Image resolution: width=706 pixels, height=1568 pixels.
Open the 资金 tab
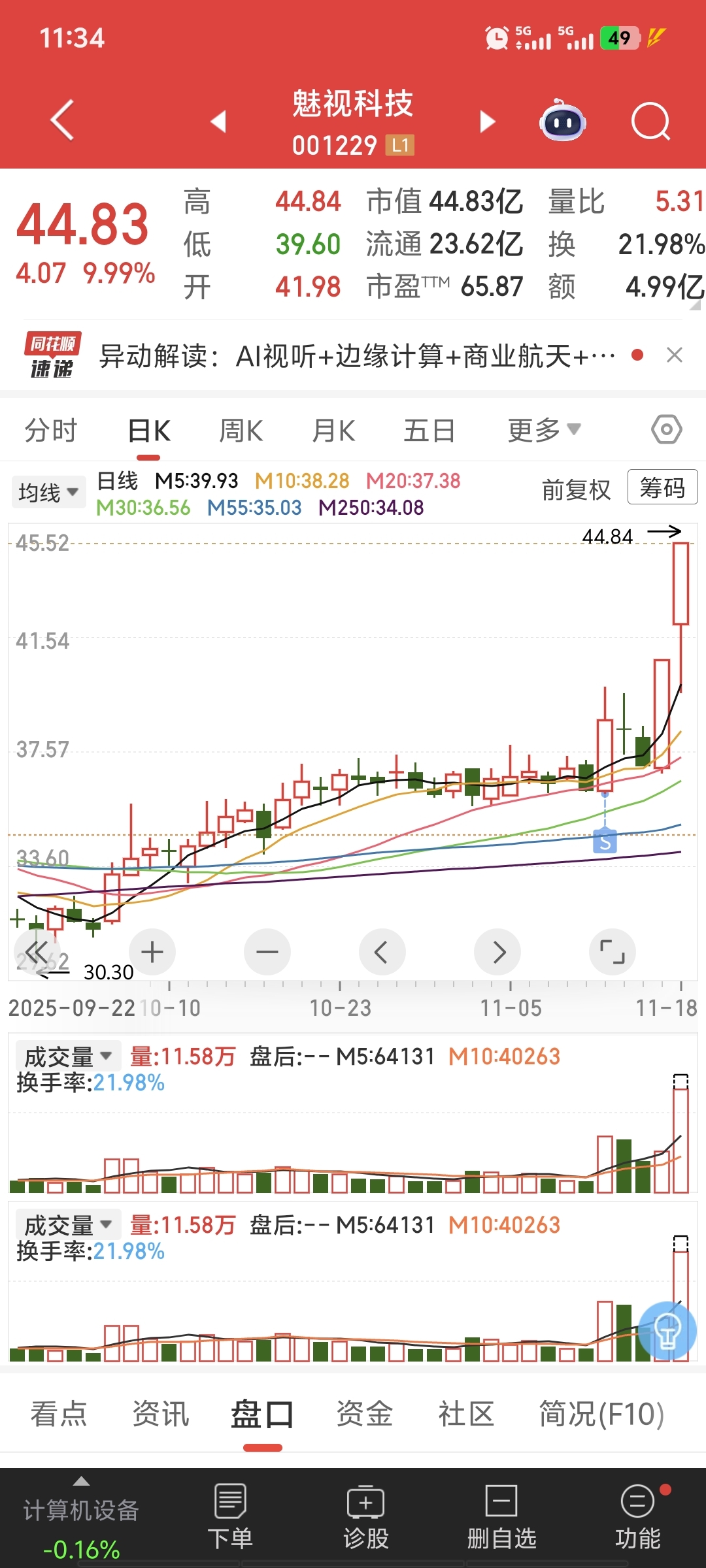365,1414
